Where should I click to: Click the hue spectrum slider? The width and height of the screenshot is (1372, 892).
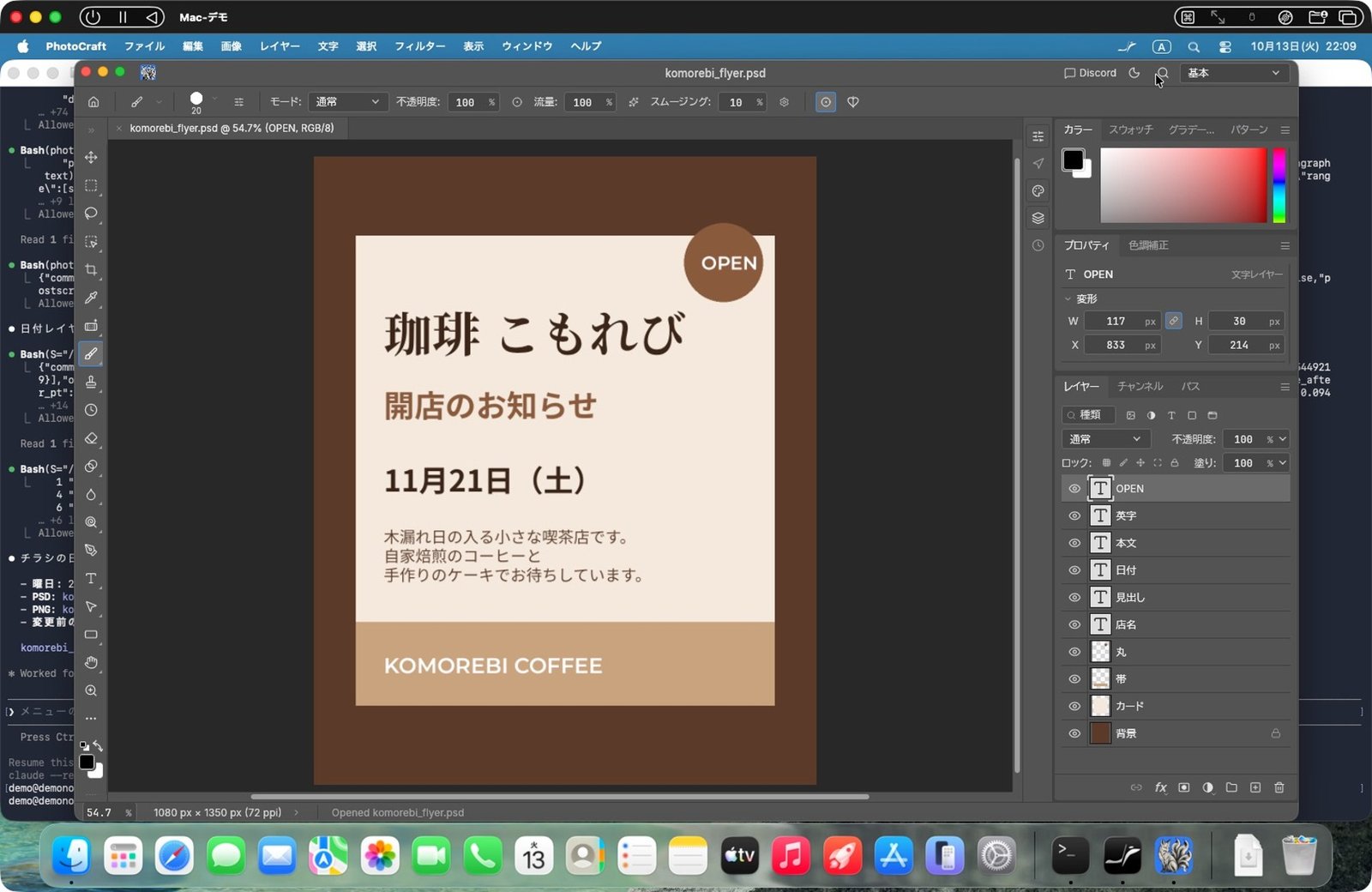[x=1279, y=185]
